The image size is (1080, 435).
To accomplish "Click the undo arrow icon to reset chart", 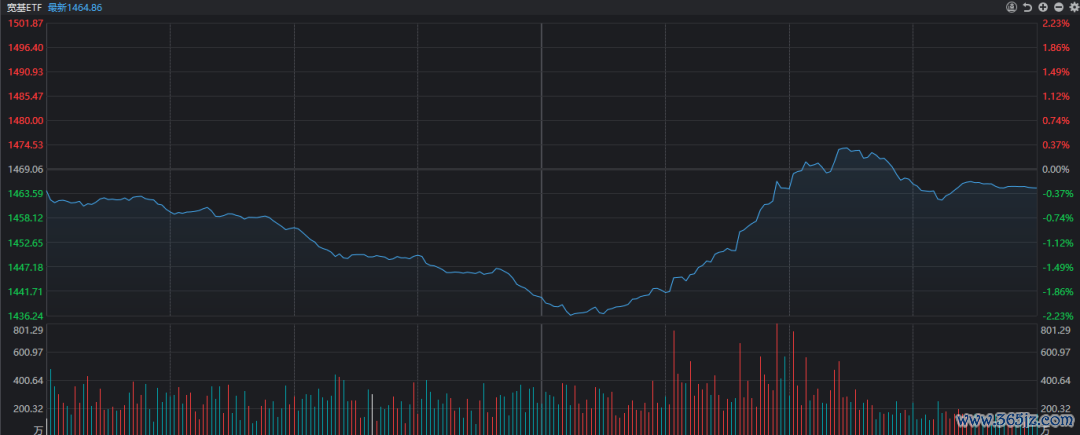I will coord(1028,7).
